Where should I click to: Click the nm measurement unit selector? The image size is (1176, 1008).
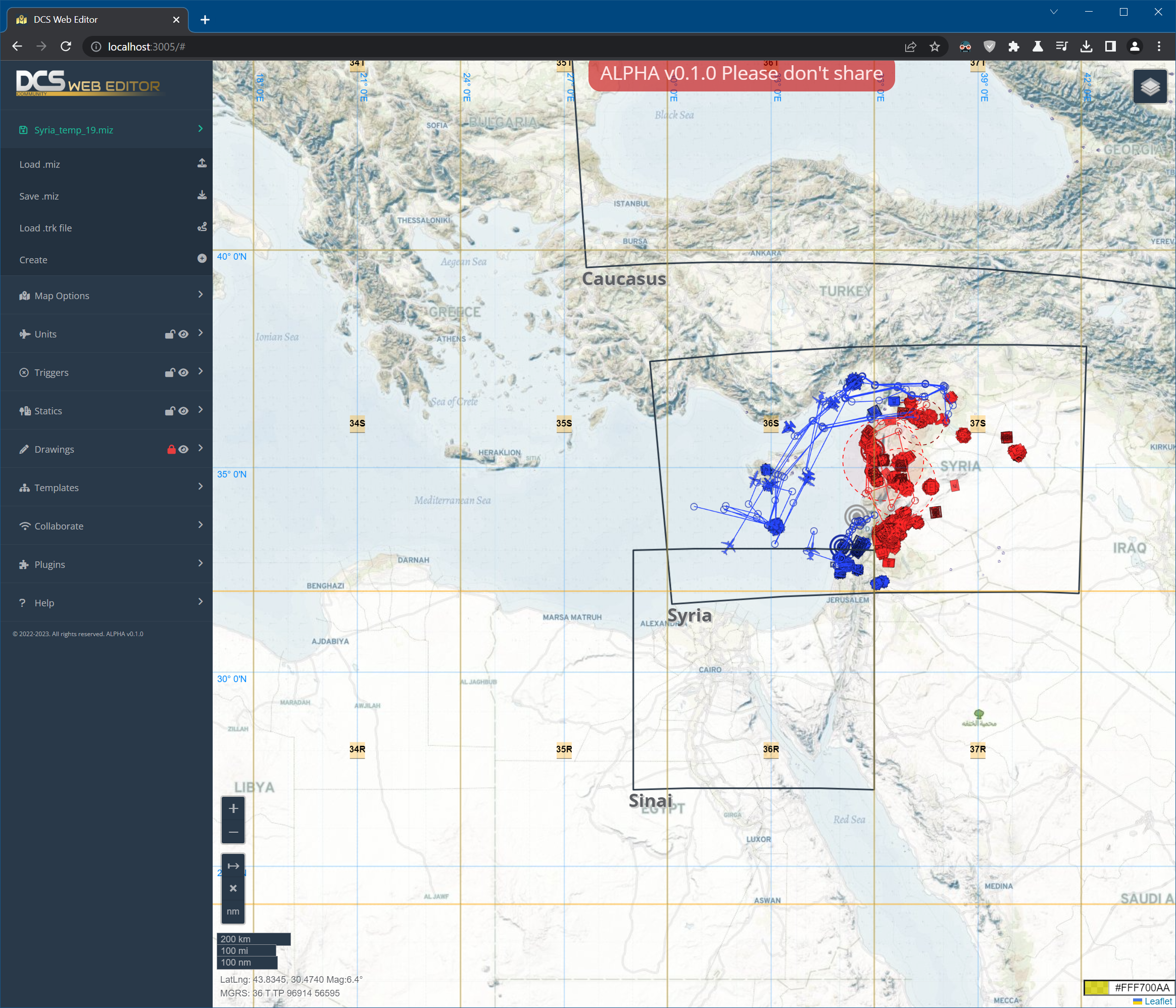[233, 911]
